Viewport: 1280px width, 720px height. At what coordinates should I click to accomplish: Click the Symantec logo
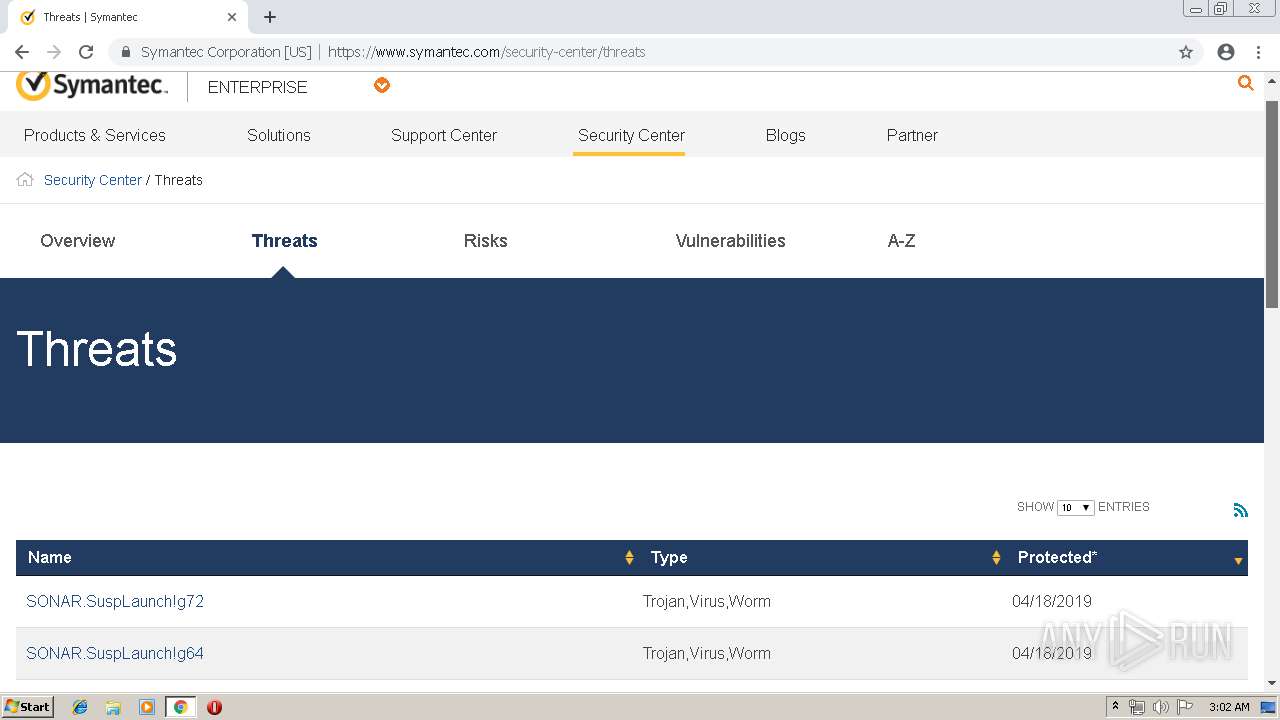92,86
